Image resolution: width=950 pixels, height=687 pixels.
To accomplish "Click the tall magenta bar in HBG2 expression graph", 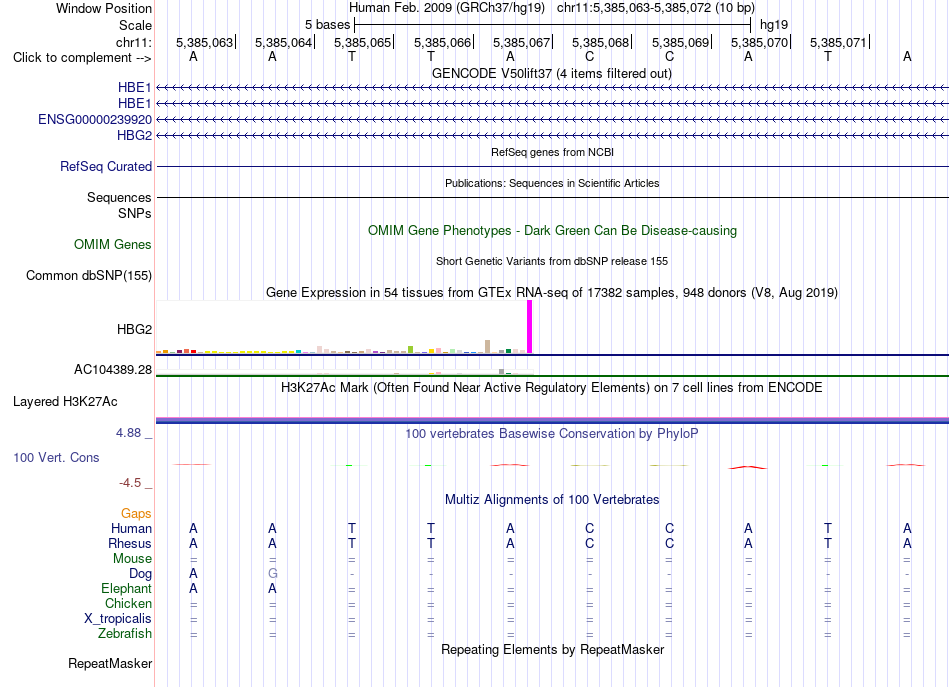I will pos(530,327).
